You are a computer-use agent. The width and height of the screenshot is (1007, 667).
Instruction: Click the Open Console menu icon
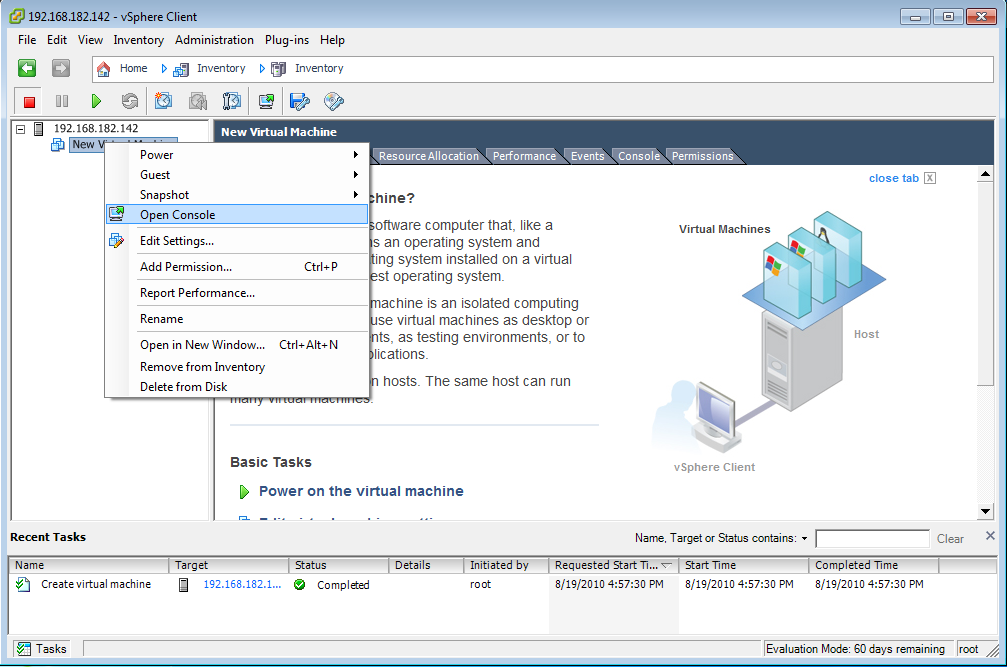point(116,214)
